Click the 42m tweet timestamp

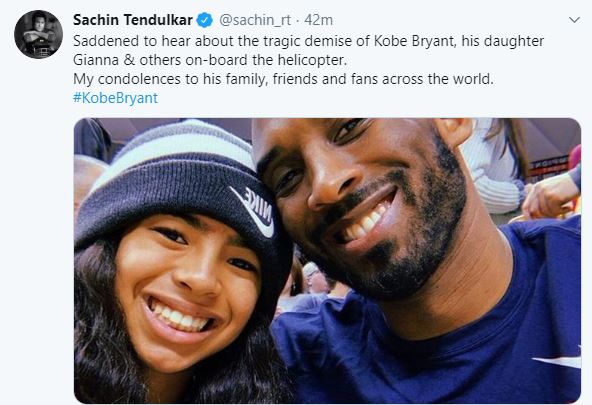coord(318,20)
